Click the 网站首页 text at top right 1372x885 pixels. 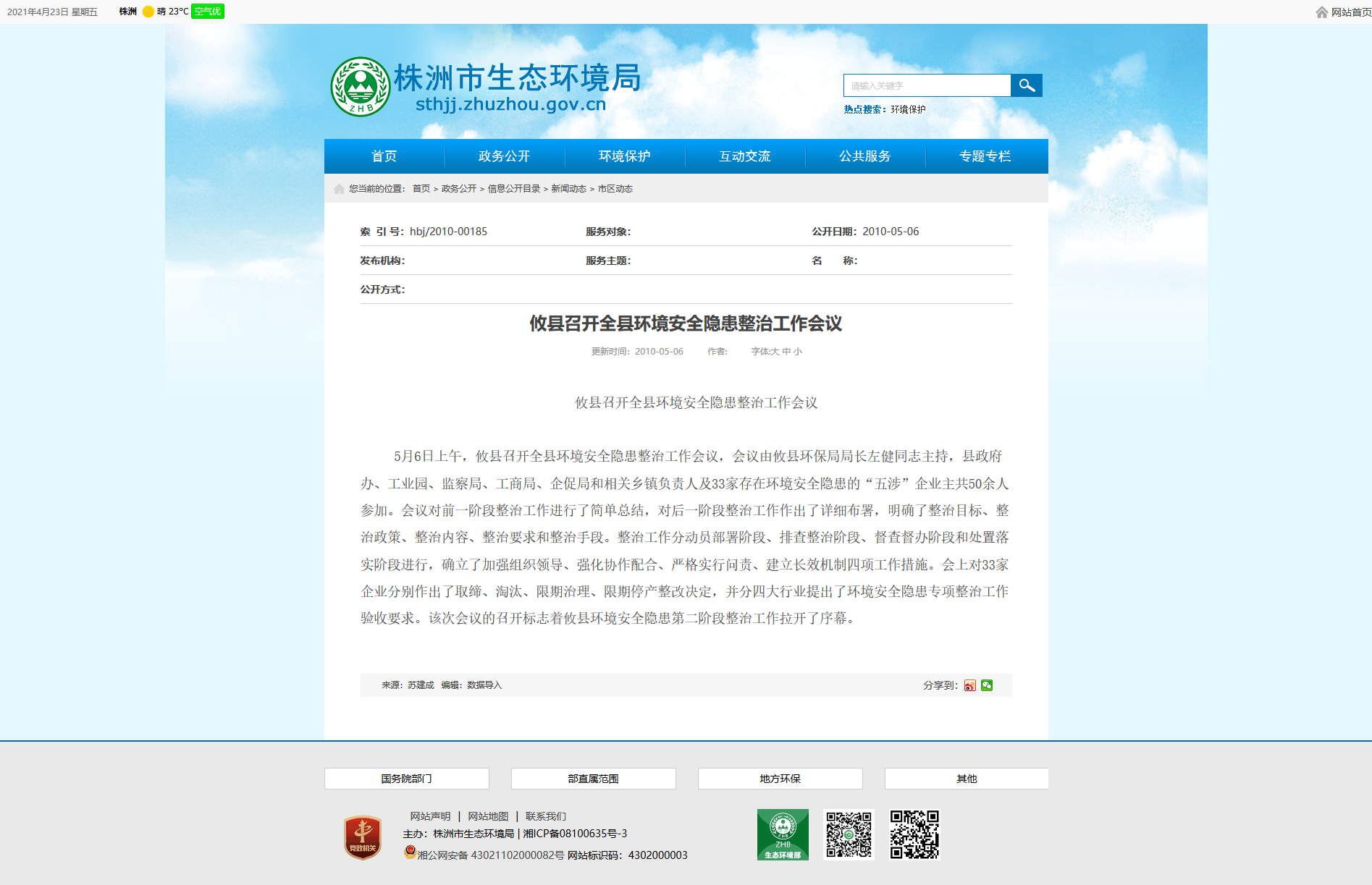point(1351,12)
